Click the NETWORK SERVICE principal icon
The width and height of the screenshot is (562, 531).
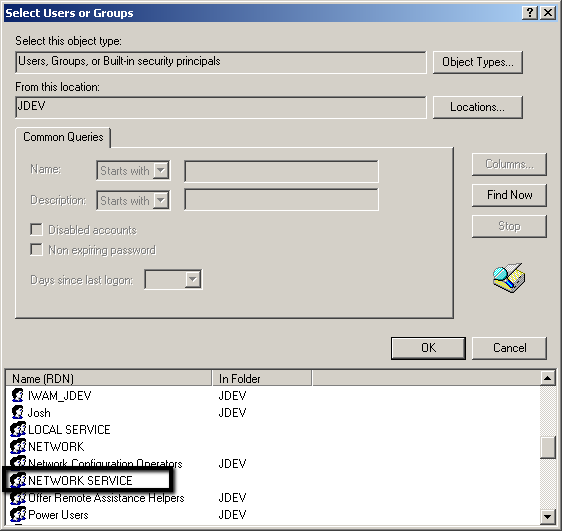(18, 480)
